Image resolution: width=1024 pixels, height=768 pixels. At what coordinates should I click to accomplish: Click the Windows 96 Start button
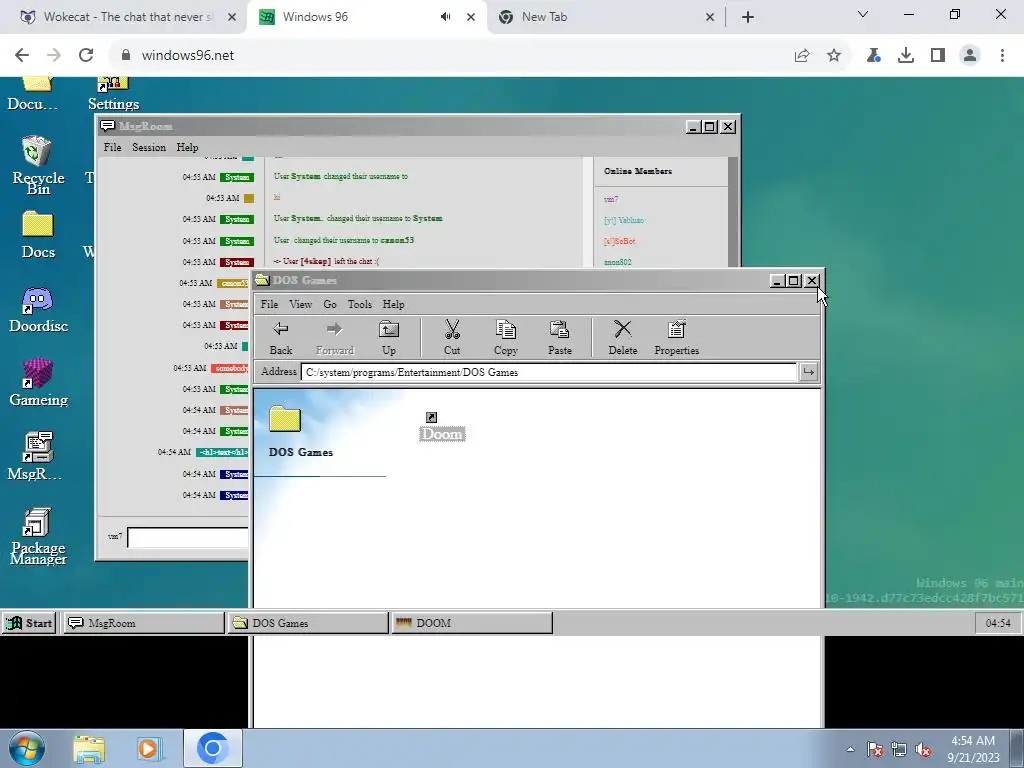[29, 623]
